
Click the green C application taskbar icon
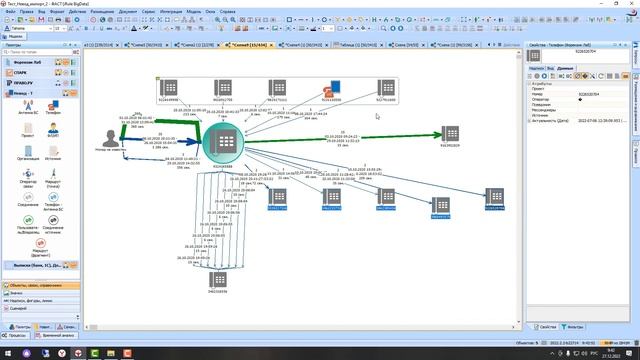[94, 353]
